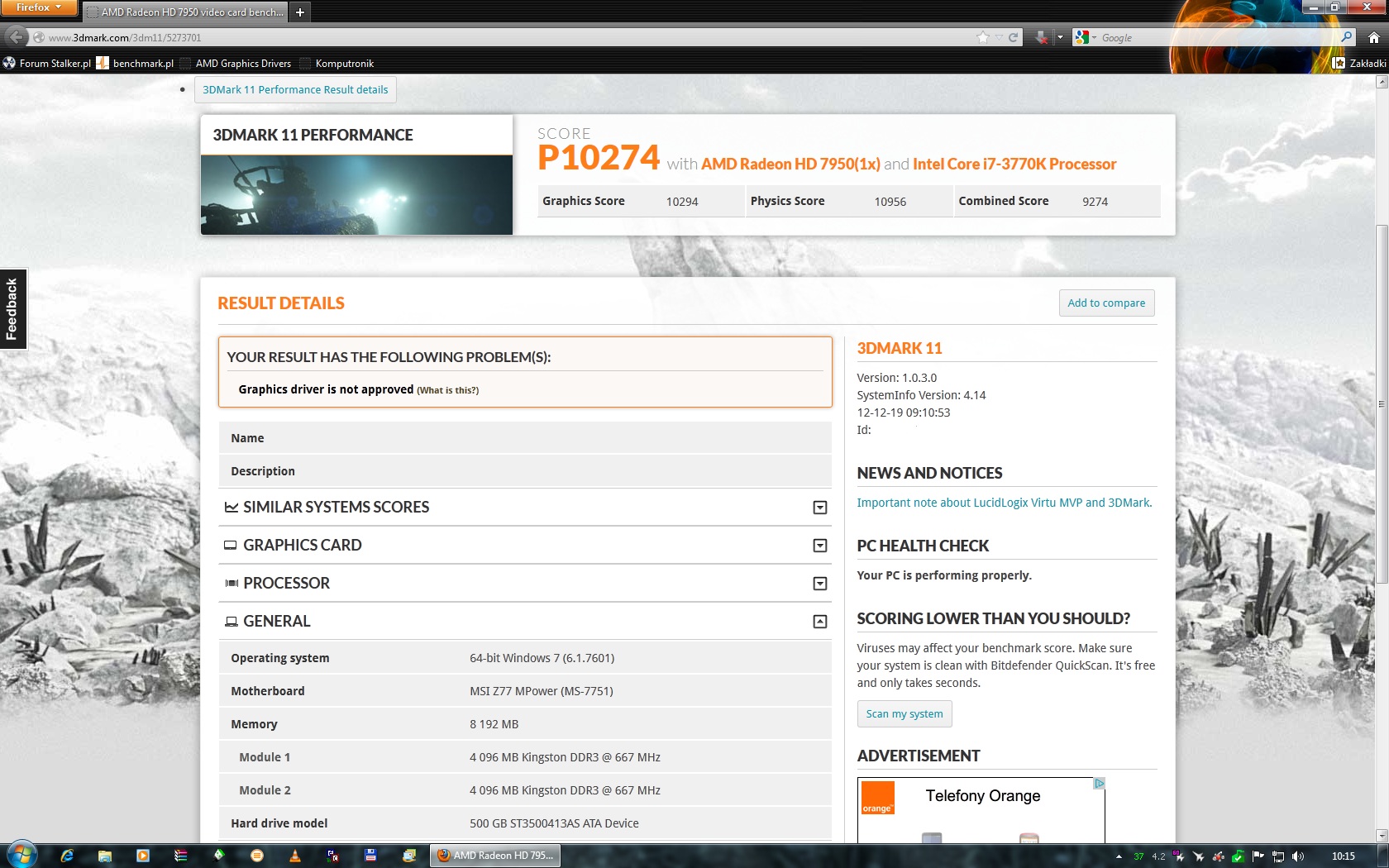Reload the page with the refresh icon
The image size is (1389, 868).
point(1013,37)
